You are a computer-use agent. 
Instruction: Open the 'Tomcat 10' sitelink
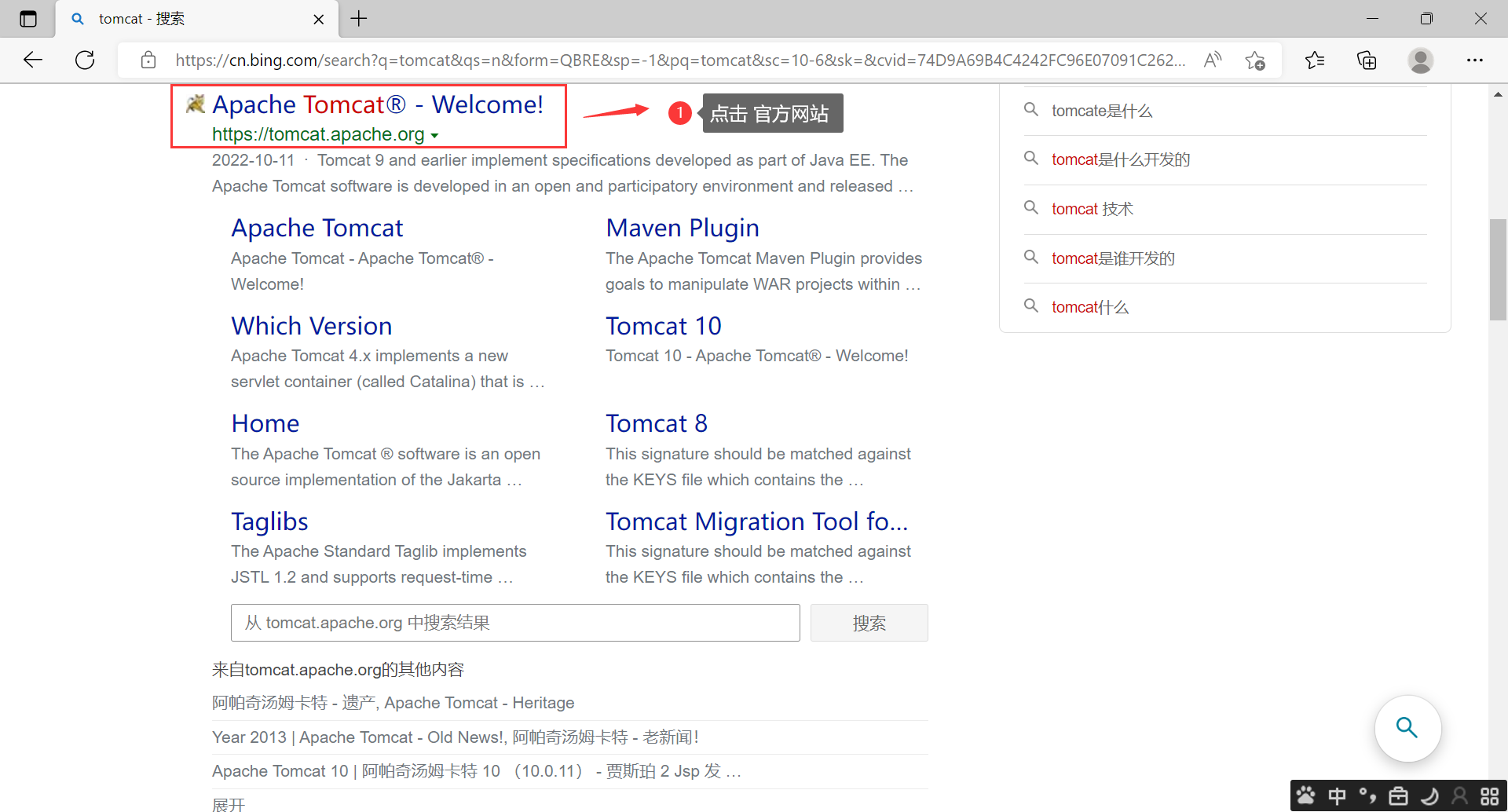(664, 326)
